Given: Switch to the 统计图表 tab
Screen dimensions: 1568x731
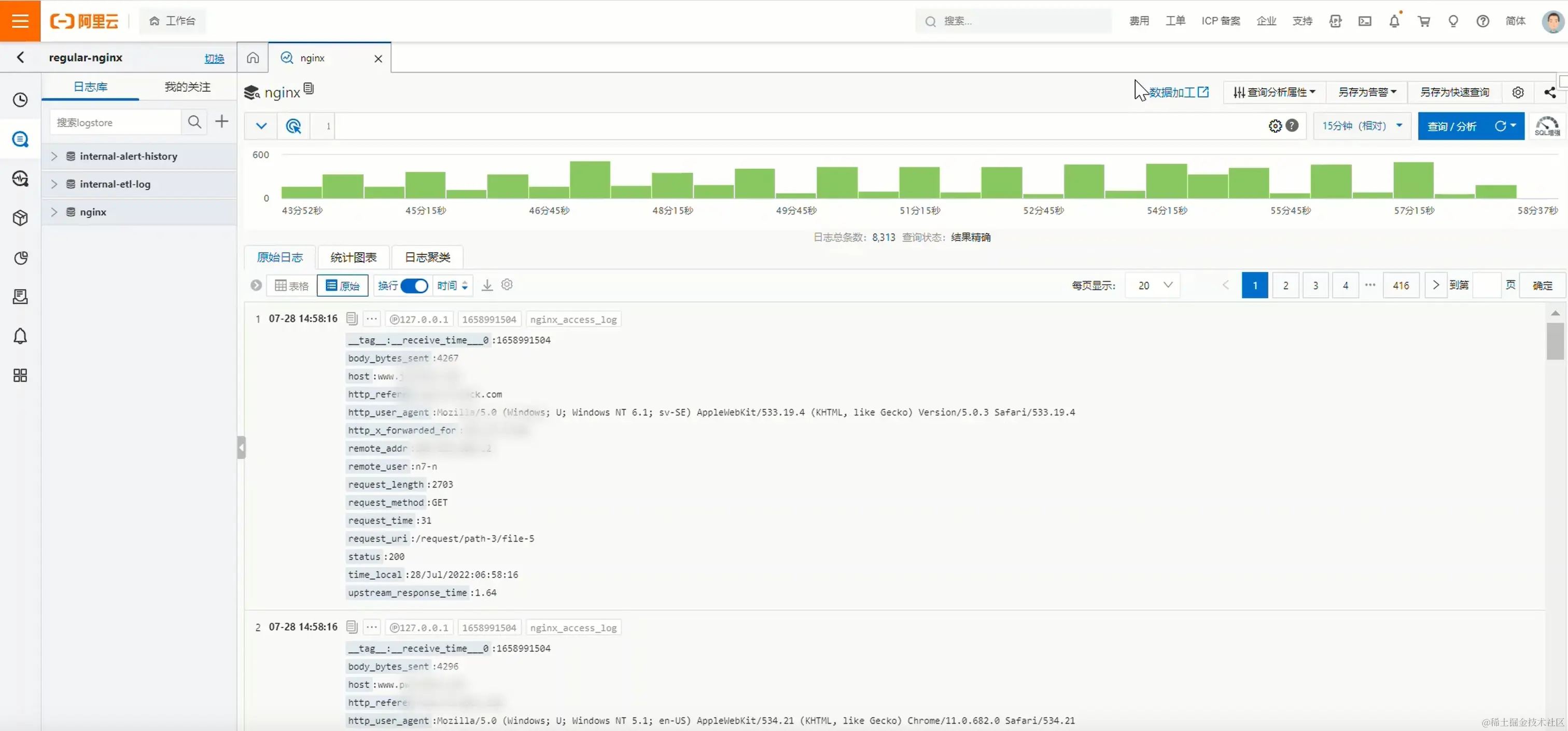Looking at the screenshot, I should tap(353, 257).
